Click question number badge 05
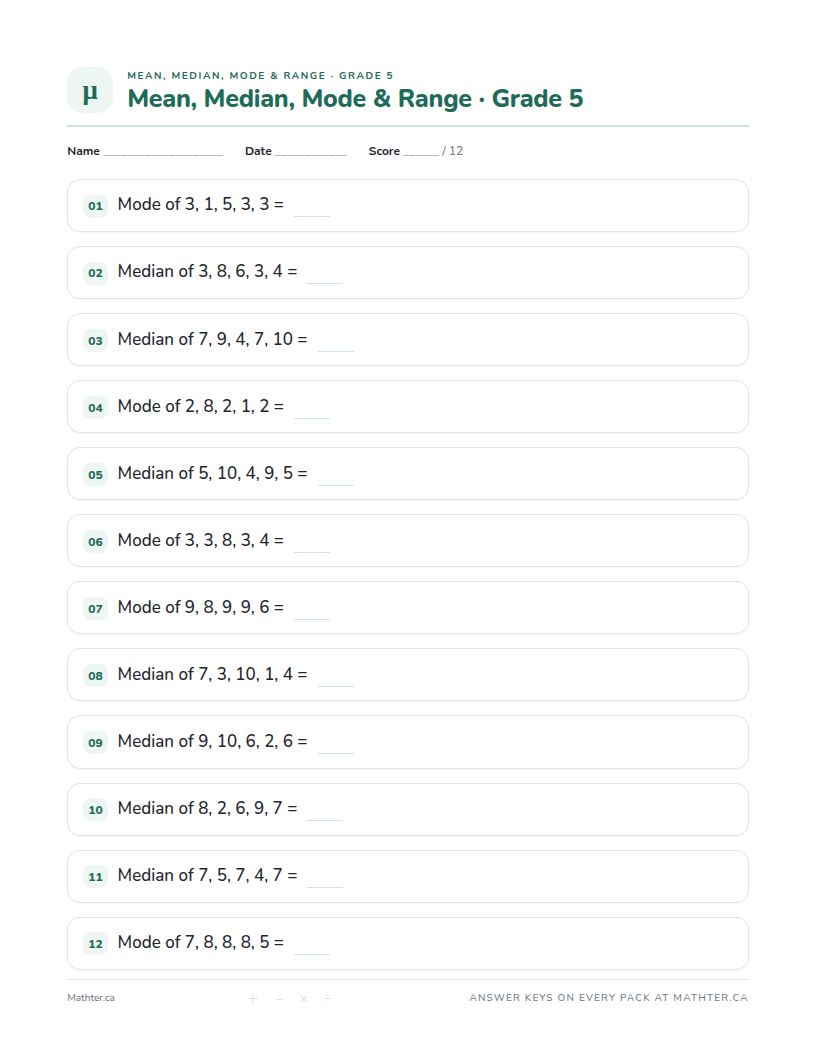The height and width of the screenshot is (1056, 816). (x=96, y=474)
